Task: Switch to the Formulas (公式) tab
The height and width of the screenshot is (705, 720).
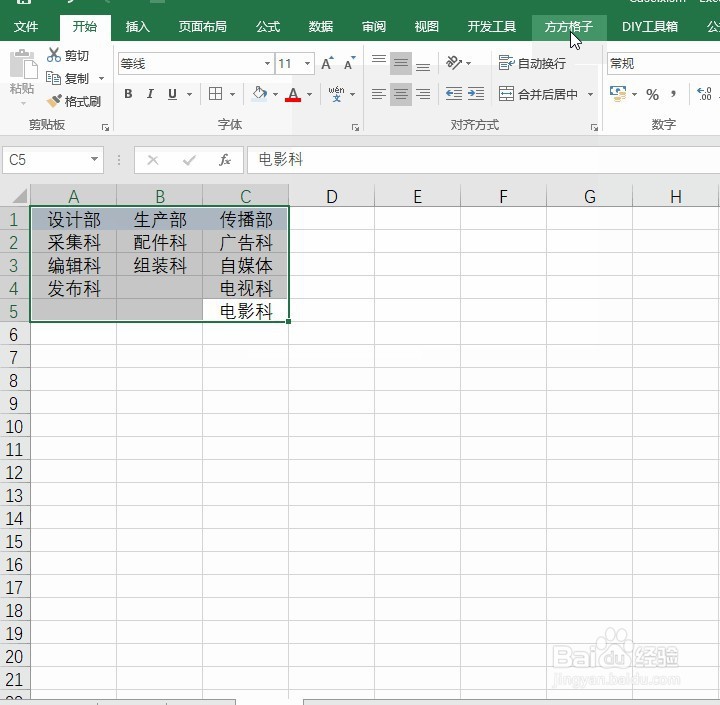Action: (268, 27)
